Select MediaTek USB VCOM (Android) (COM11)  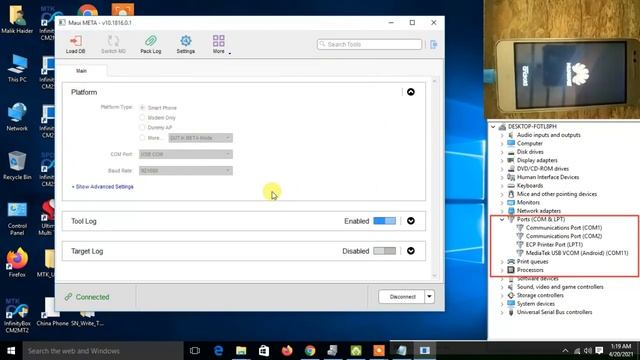(x=577, y=253)
